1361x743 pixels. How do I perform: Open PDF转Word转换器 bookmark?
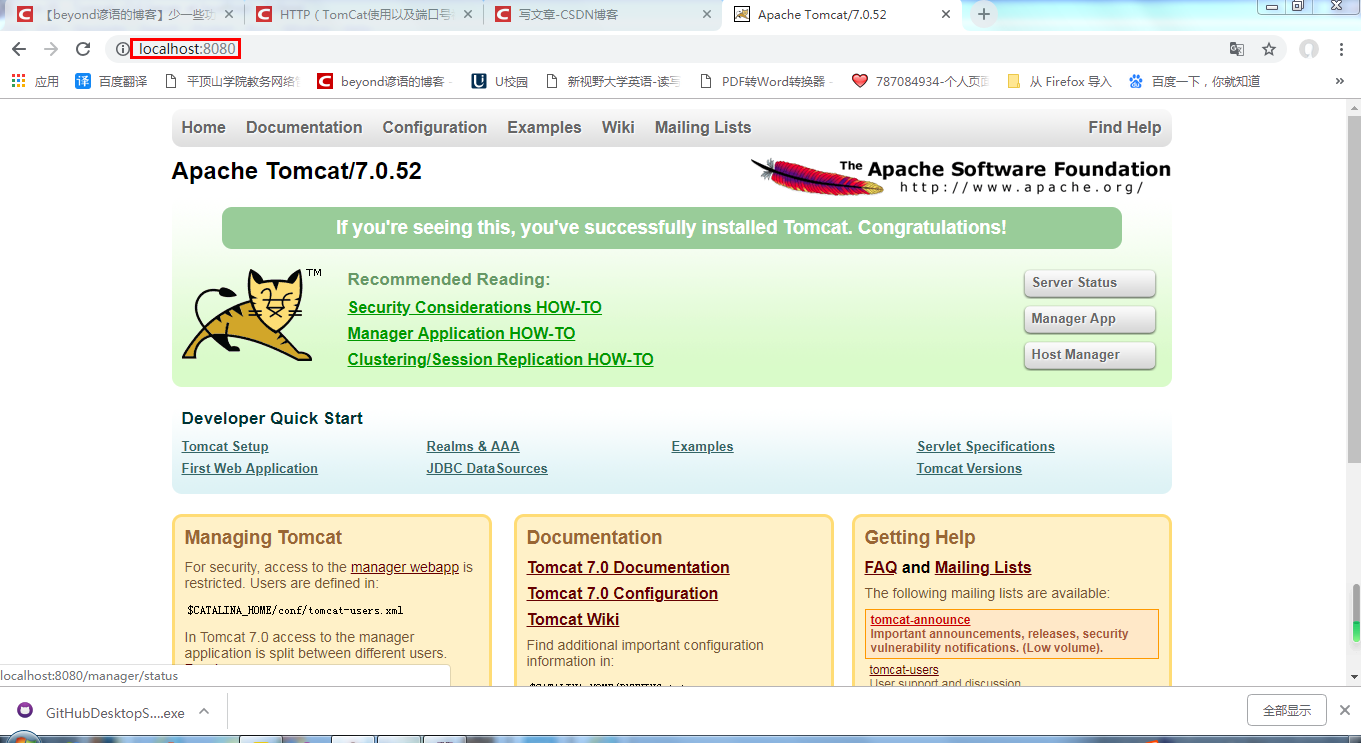point(766,81)
